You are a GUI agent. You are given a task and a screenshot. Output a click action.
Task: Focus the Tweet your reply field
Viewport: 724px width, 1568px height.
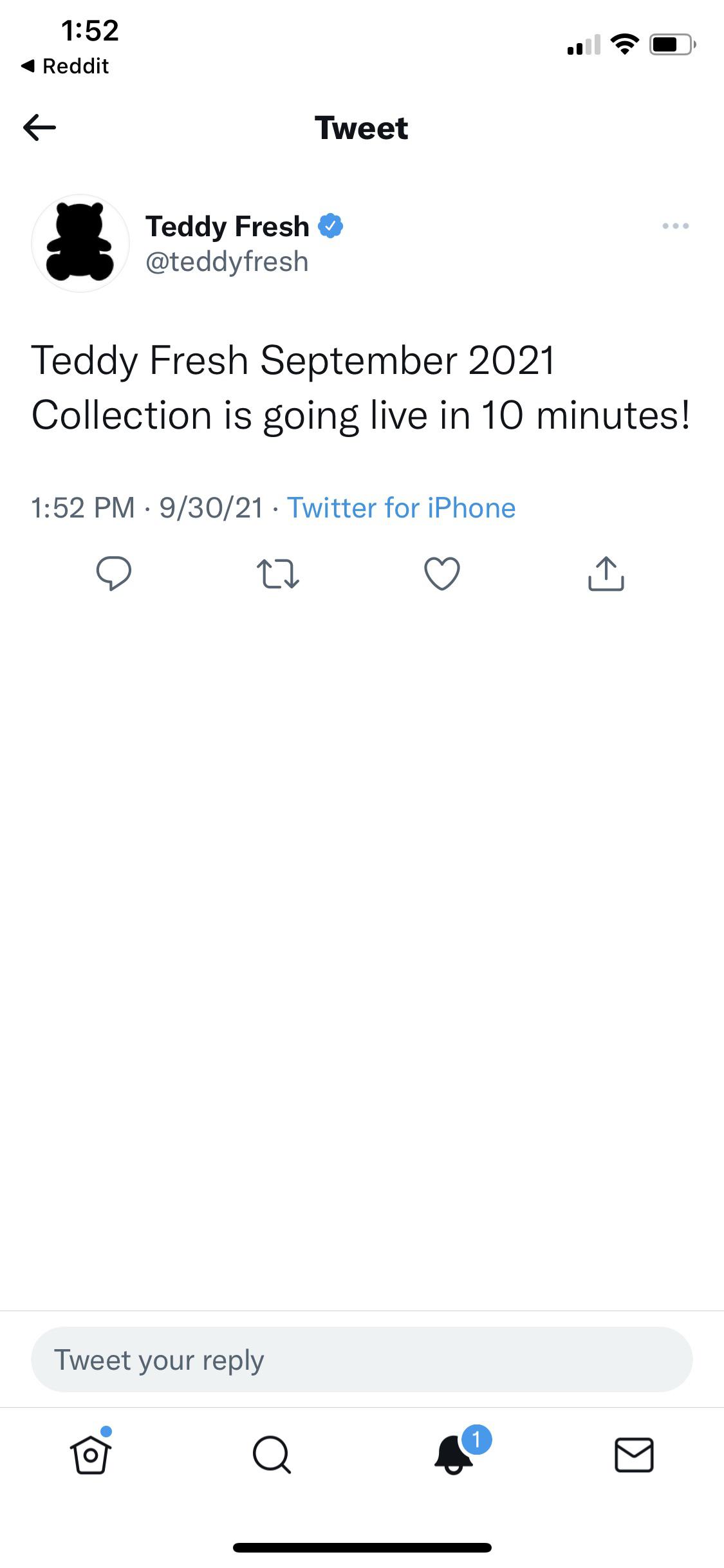[x=362, y=1359]
